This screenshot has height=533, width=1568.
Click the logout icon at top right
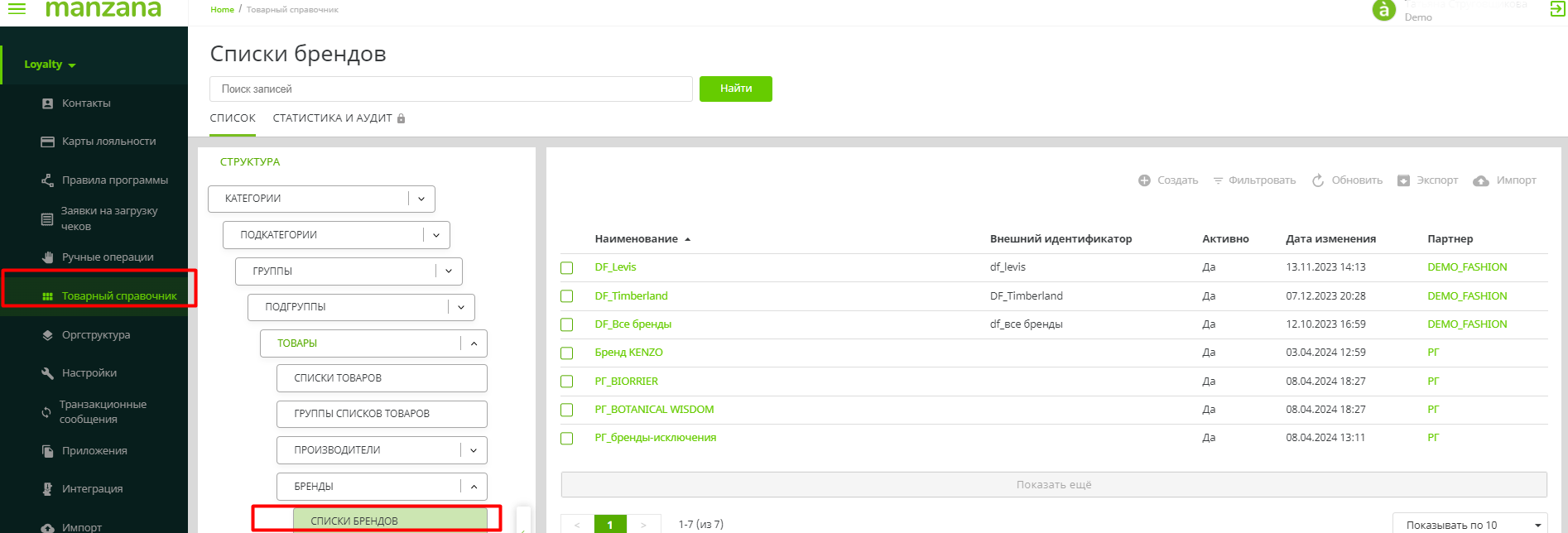click(1556, 9)
